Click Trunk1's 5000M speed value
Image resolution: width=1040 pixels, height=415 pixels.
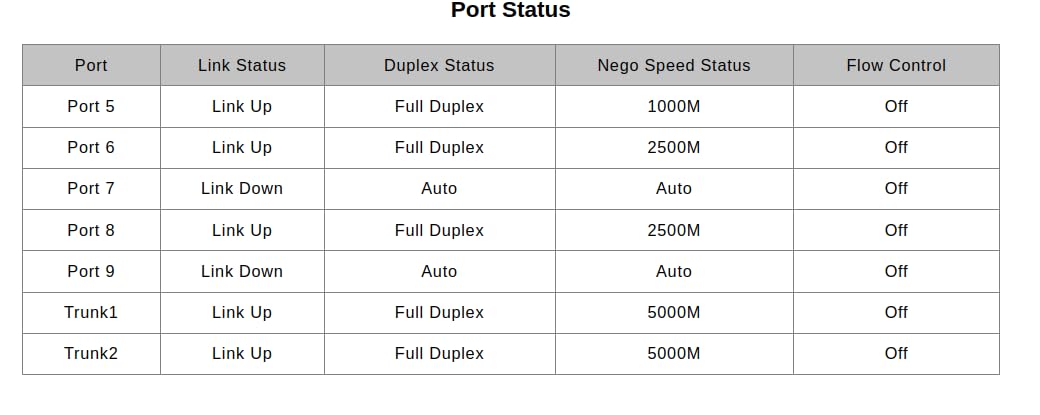[674, 313]
